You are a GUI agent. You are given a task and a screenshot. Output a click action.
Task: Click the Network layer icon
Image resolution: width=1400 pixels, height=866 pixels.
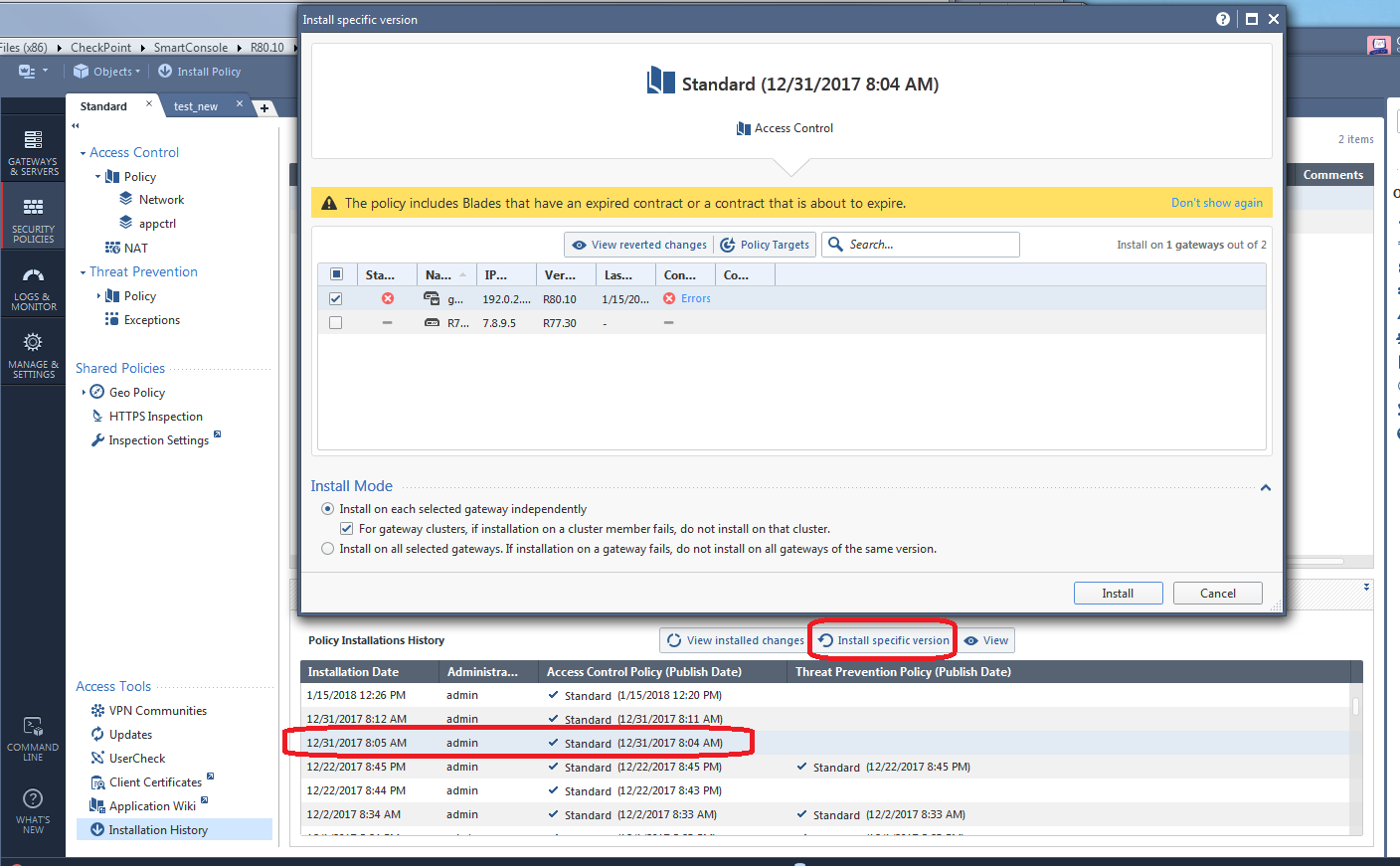[126, 199]
